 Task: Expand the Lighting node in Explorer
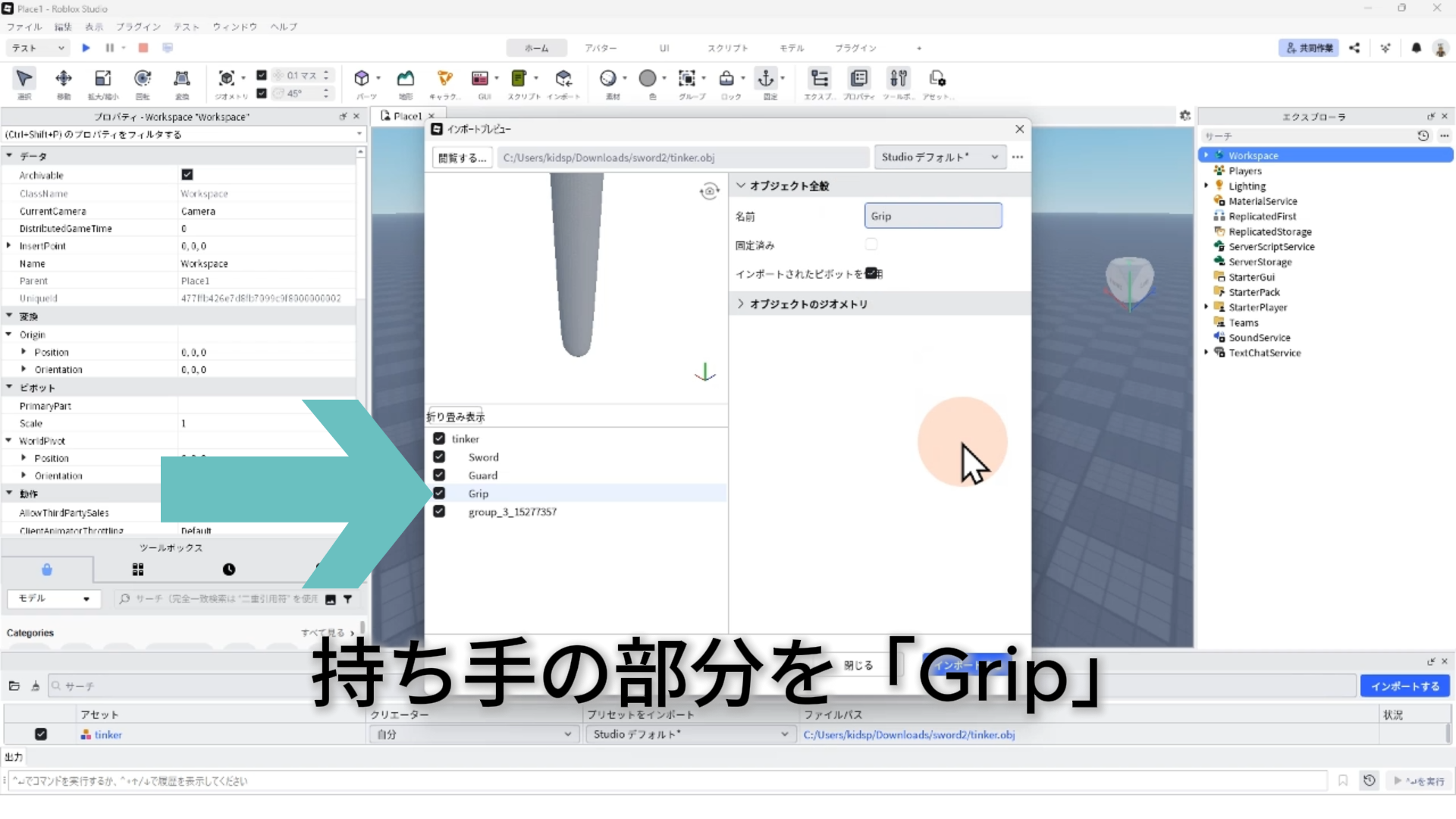pos(1206,186)
